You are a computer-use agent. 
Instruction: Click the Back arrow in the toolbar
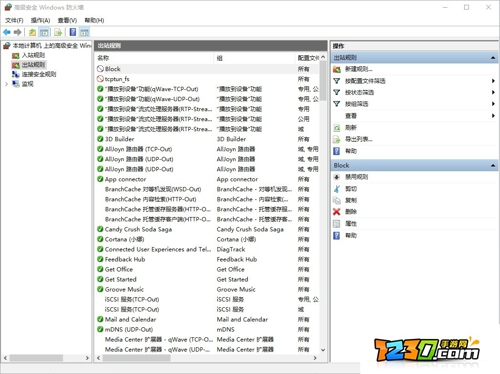point(7,32)
